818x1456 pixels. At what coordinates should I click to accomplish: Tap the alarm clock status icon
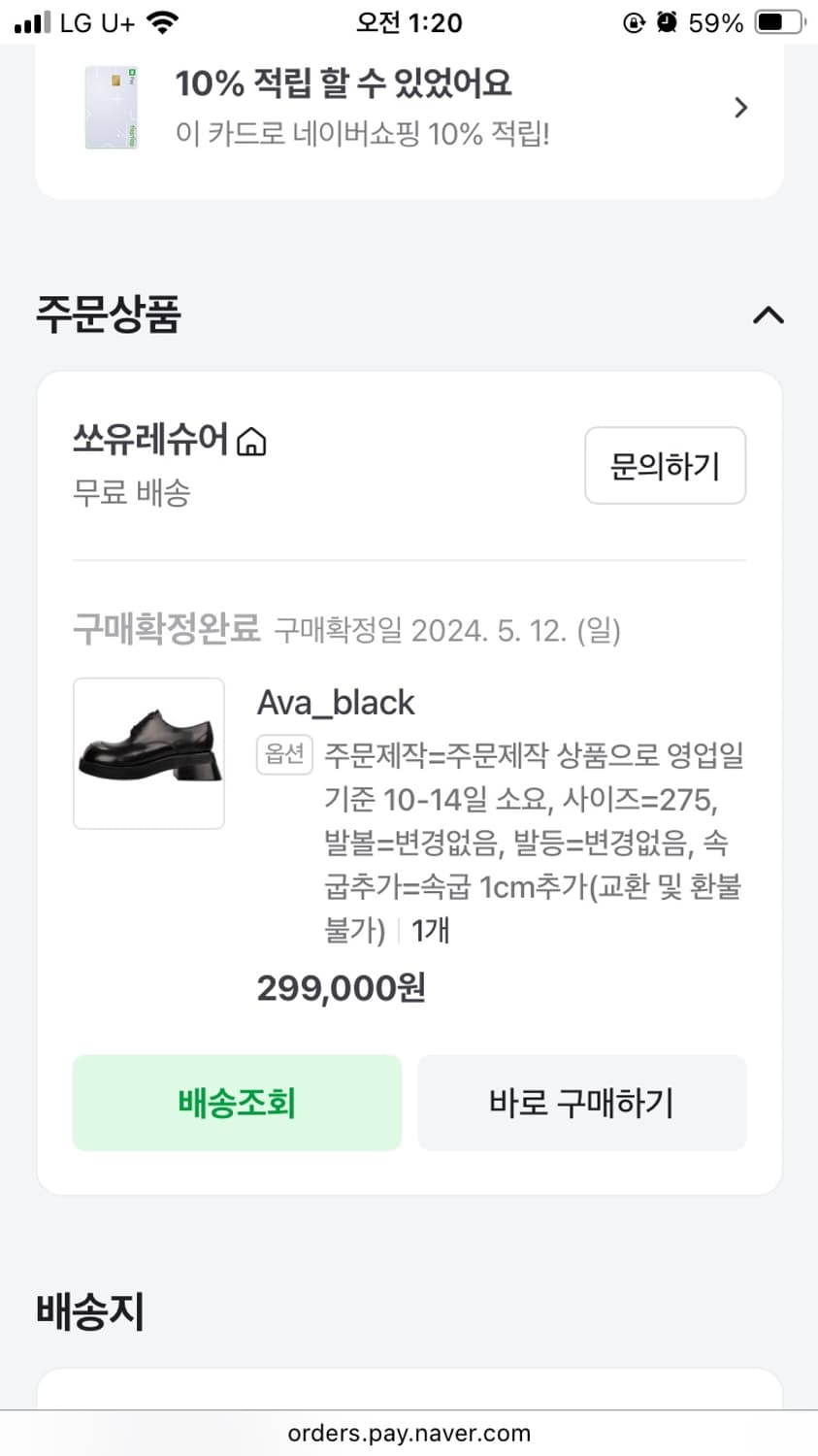point(667,22)
